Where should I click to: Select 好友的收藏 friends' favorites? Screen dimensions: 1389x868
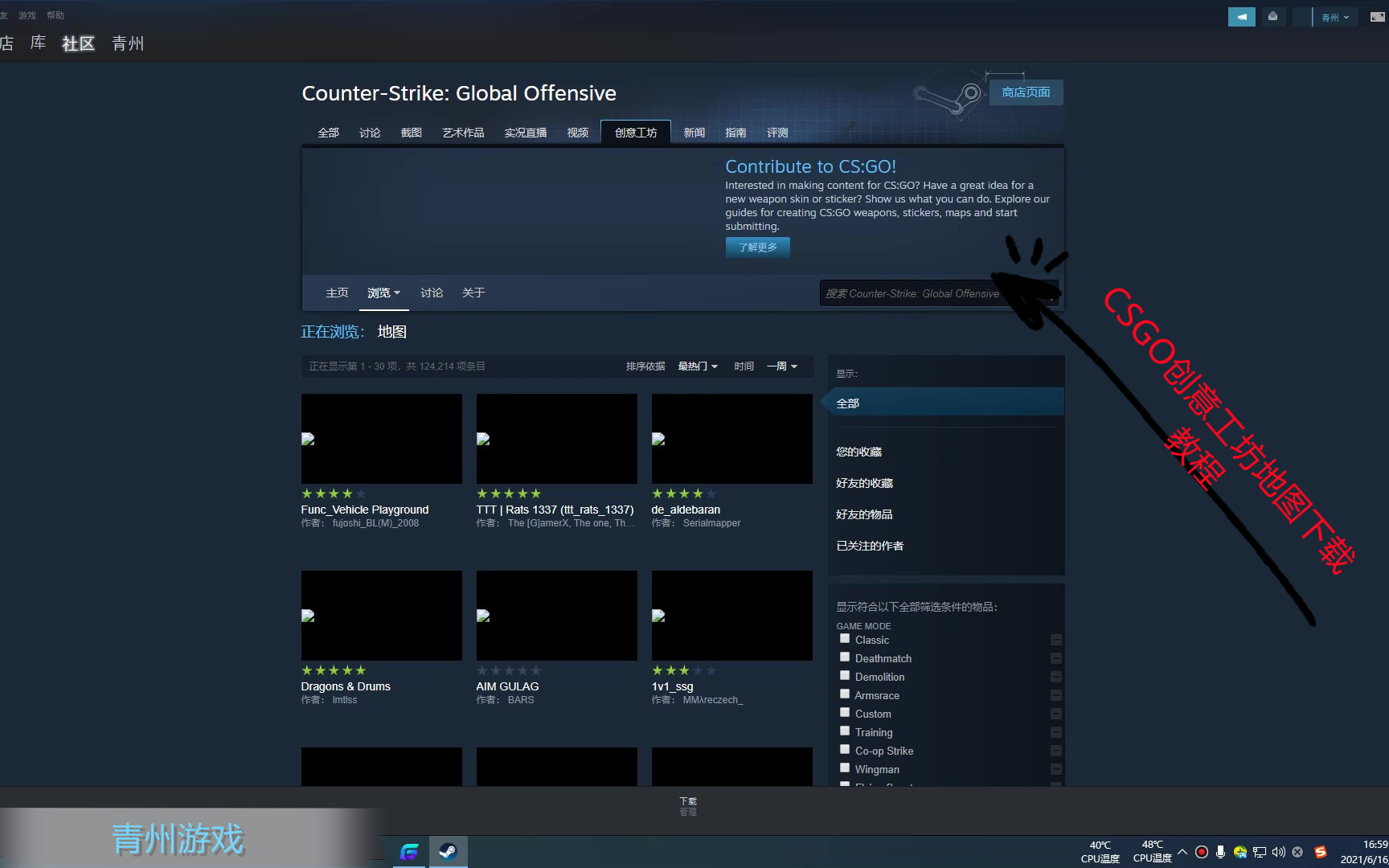864,483
